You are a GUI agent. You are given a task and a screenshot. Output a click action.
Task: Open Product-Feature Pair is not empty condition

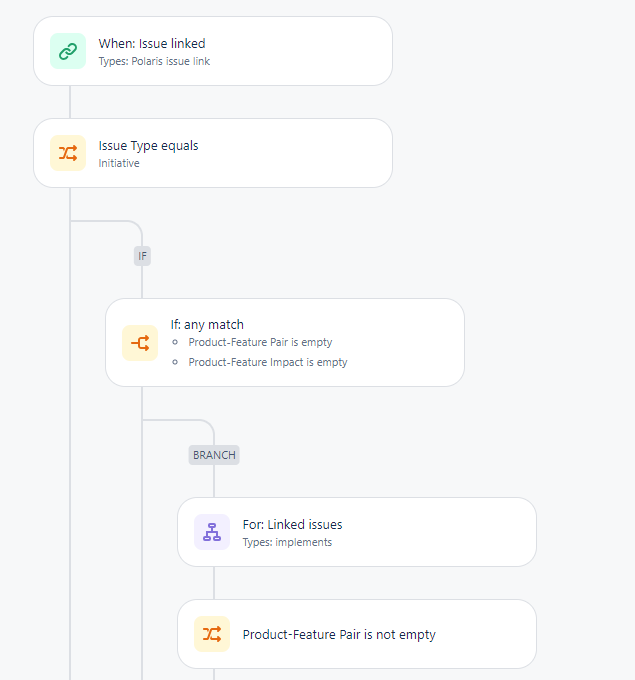click(357, 634)
